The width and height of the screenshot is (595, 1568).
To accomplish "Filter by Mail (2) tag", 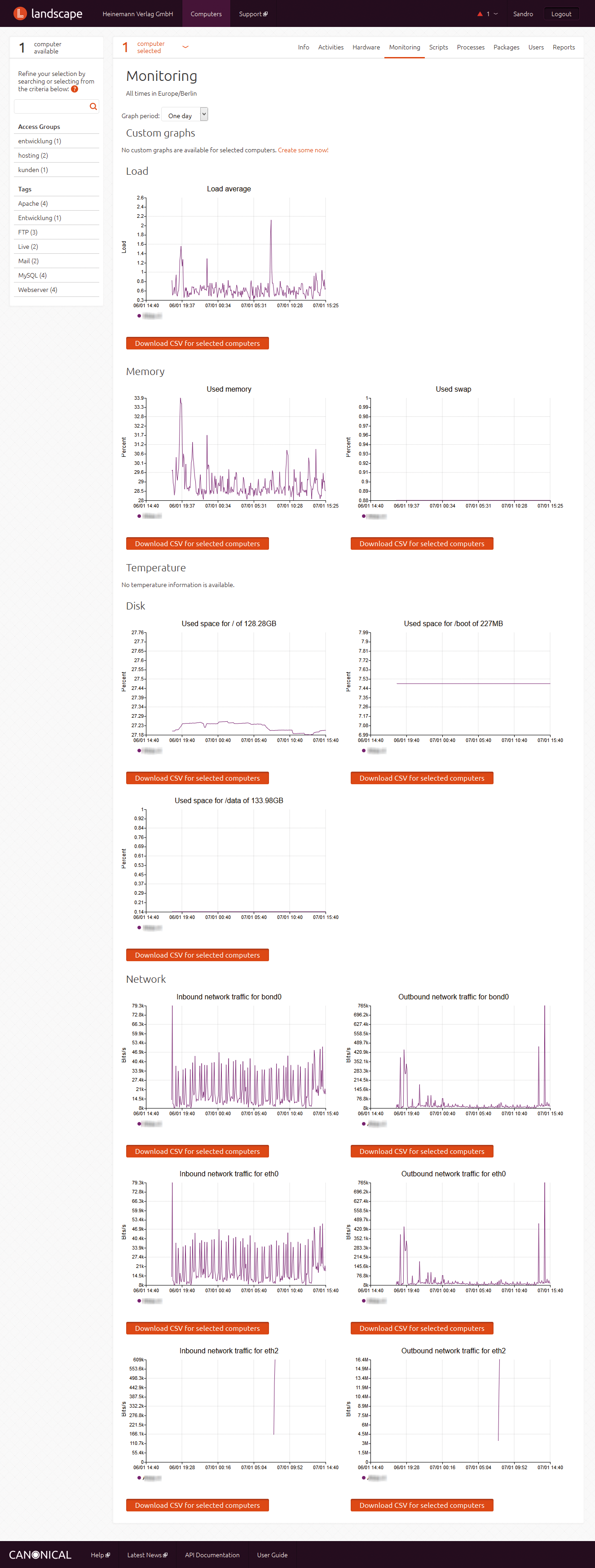I will [28, 261].
